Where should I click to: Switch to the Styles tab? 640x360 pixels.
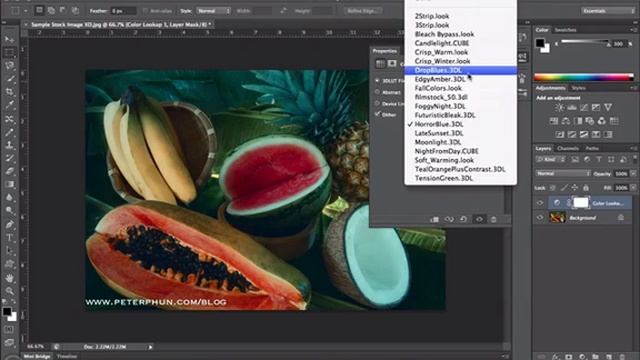[x=579, y=88]
